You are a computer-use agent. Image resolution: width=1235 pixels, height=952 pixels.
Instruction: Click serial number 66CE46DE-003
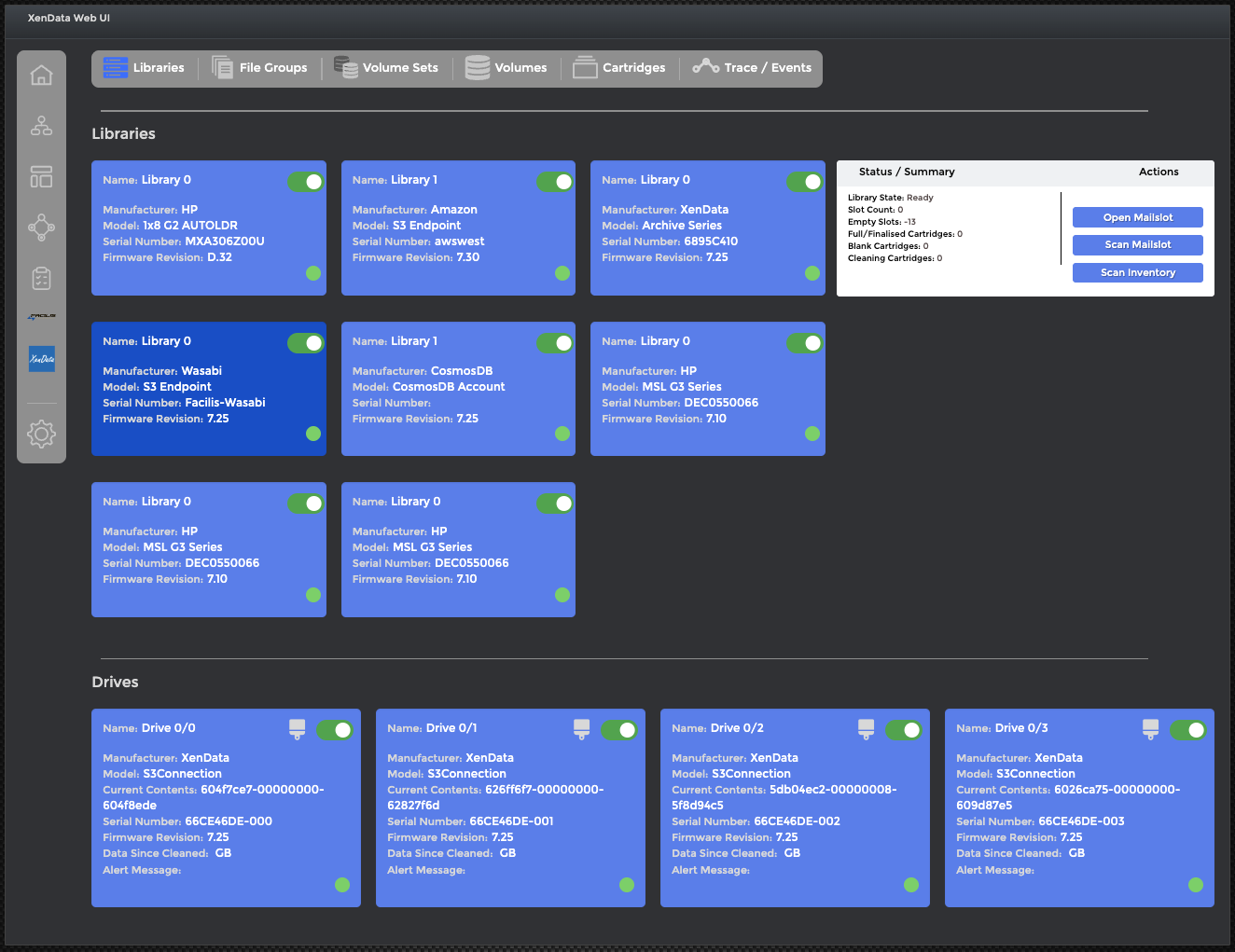1081,821
